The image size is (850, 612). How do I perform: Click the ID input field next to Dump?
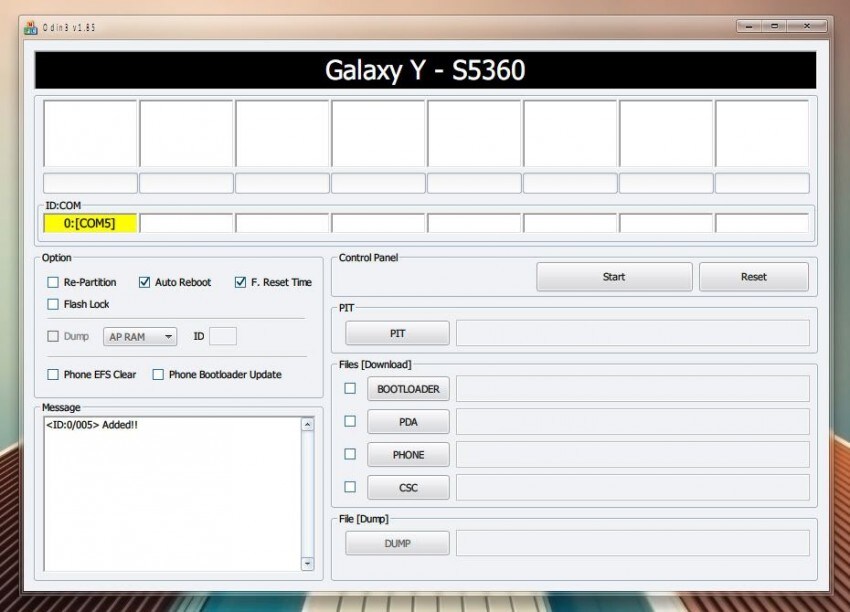click(x=223, y=336)
